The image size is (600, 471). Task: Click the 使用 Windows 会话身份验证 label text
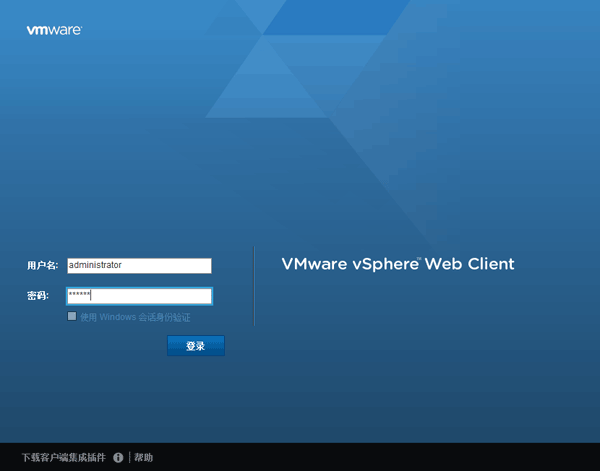coord(135,317)
